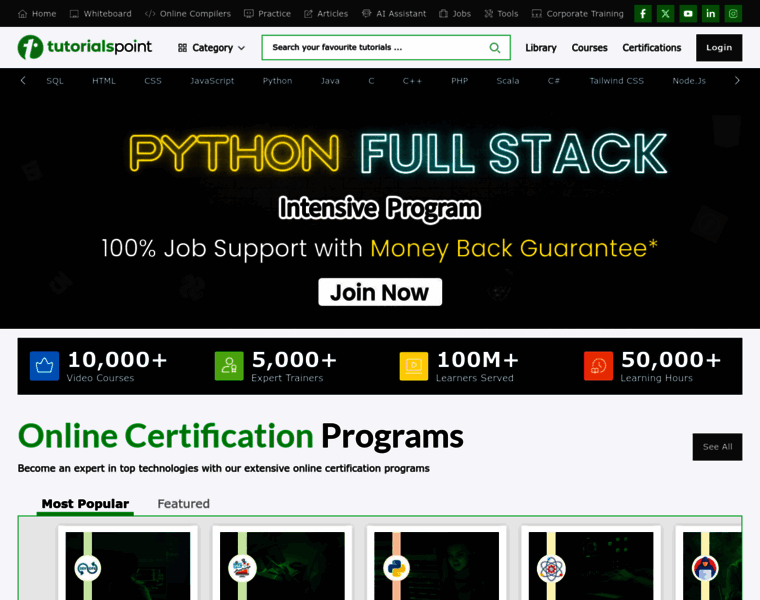Open the Instagram social icon
The image size is (760, 600).
tap(733, 14)
